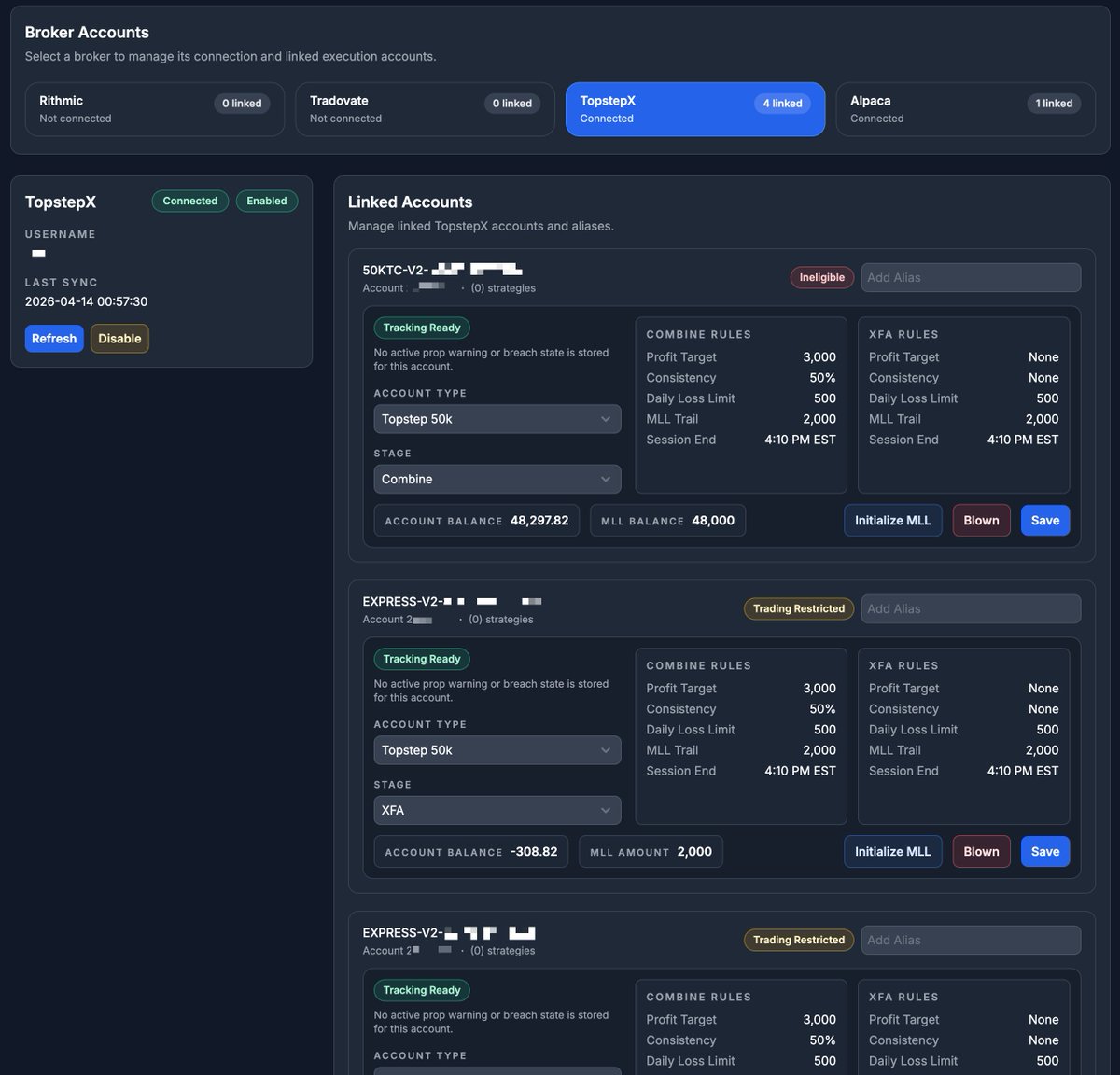Click the 4 linked badge on TopstepX
Image resolution: width=1120 pixels, height=1075 pixels.
782,104
